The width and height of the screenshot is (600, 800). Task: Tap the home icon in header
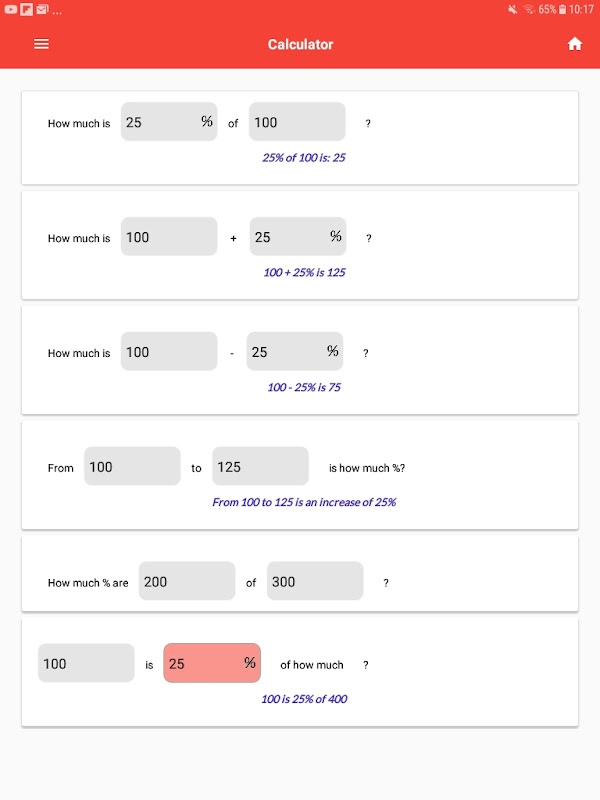[x=574, y=44]
